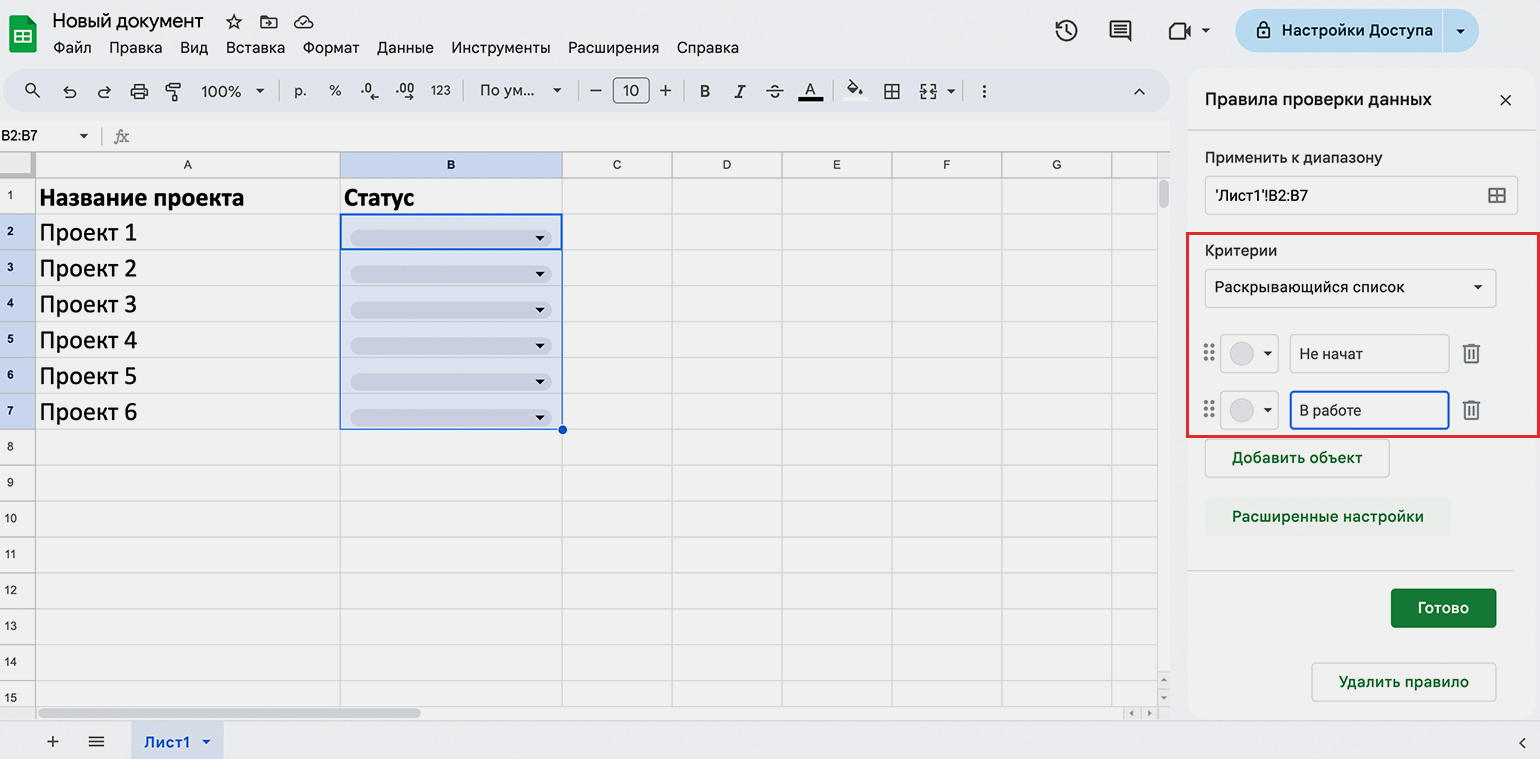Click the search magnifier in toolbar

(x=32, y=91)
